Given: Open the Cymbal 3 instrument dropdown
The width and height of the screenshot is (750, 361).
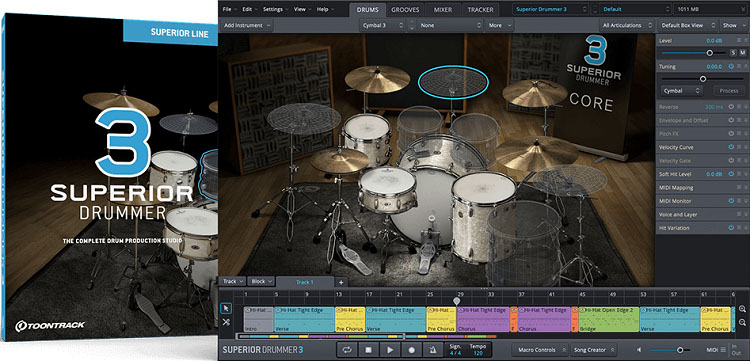Looking at the screenshot, I should (382, 25).
